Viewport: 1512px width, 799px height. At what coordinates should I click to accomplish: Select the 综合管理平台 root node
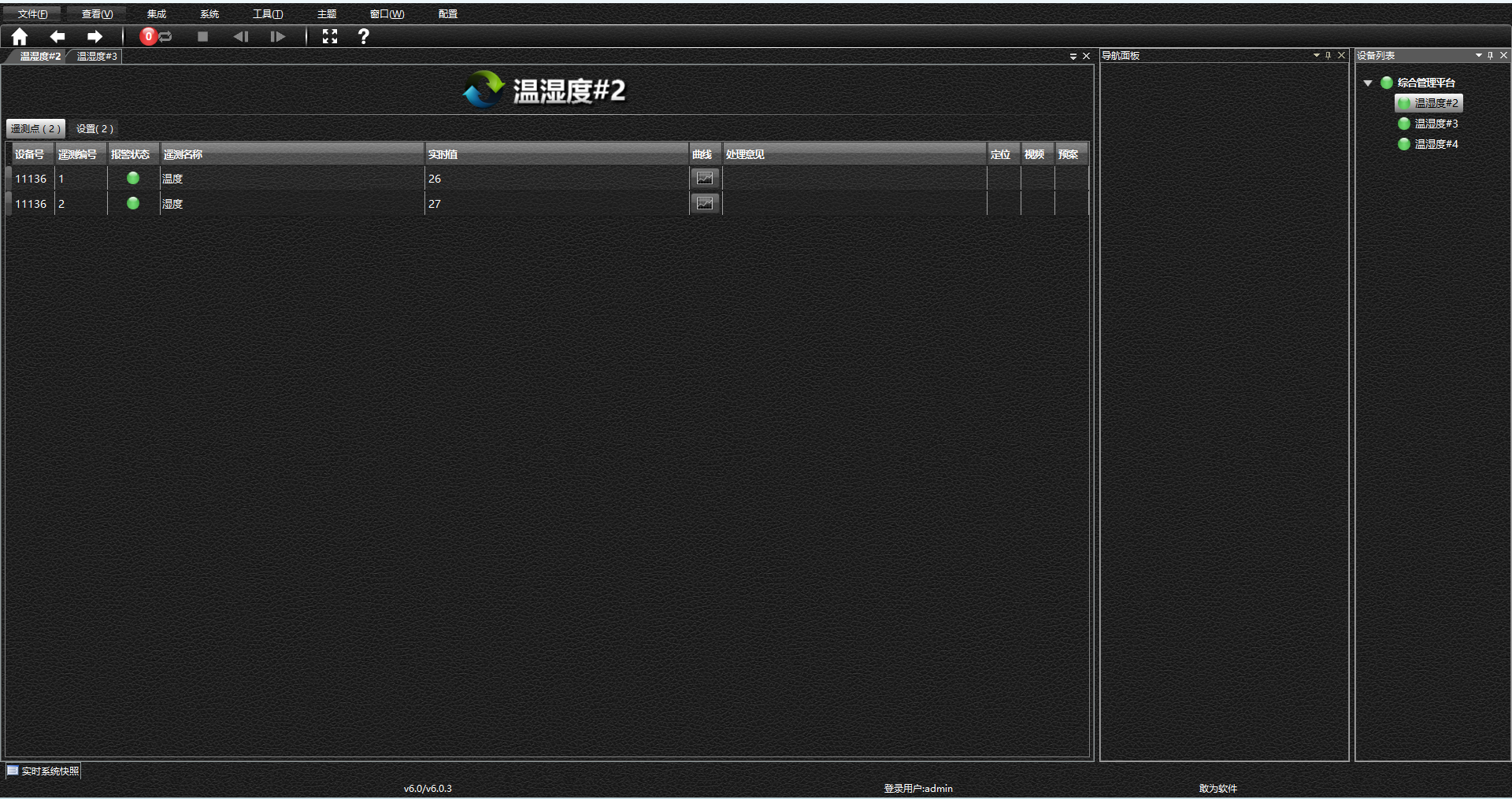[x=1425, y=83]
